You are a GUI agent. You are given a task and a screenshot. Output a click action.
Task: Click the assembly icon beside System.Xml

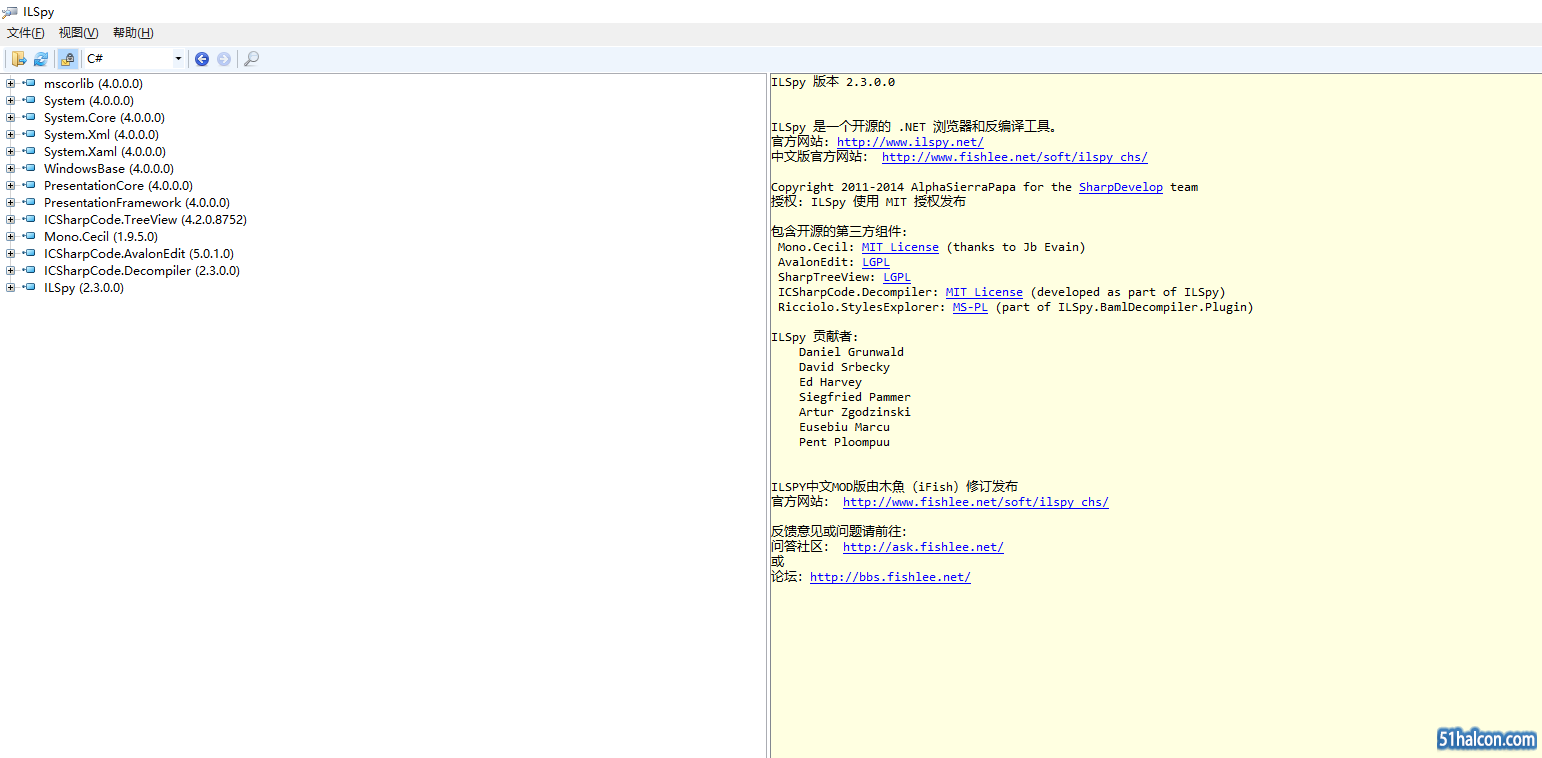[29, 135]
